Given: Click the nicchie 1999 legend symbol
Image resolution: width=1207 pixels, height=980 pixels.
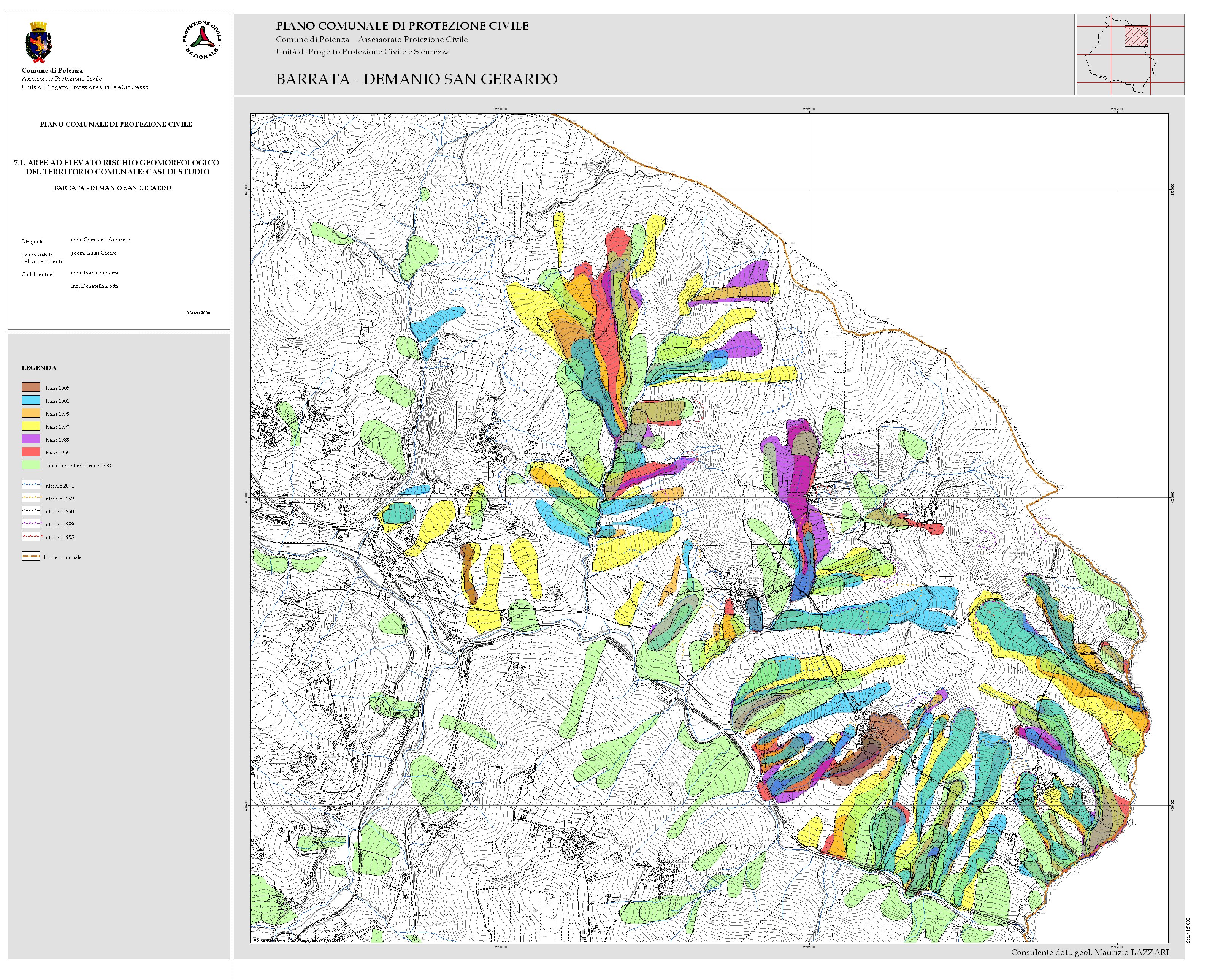Looking at the screenshot, I should (x=31, y=498).
